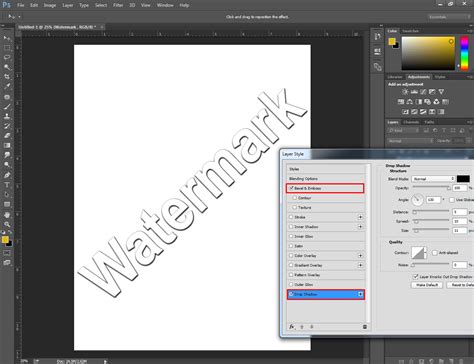Enable the Texture effect checkbox
Image resolution: width=474 pixels, height=364 pixels.
coord(295,207)
